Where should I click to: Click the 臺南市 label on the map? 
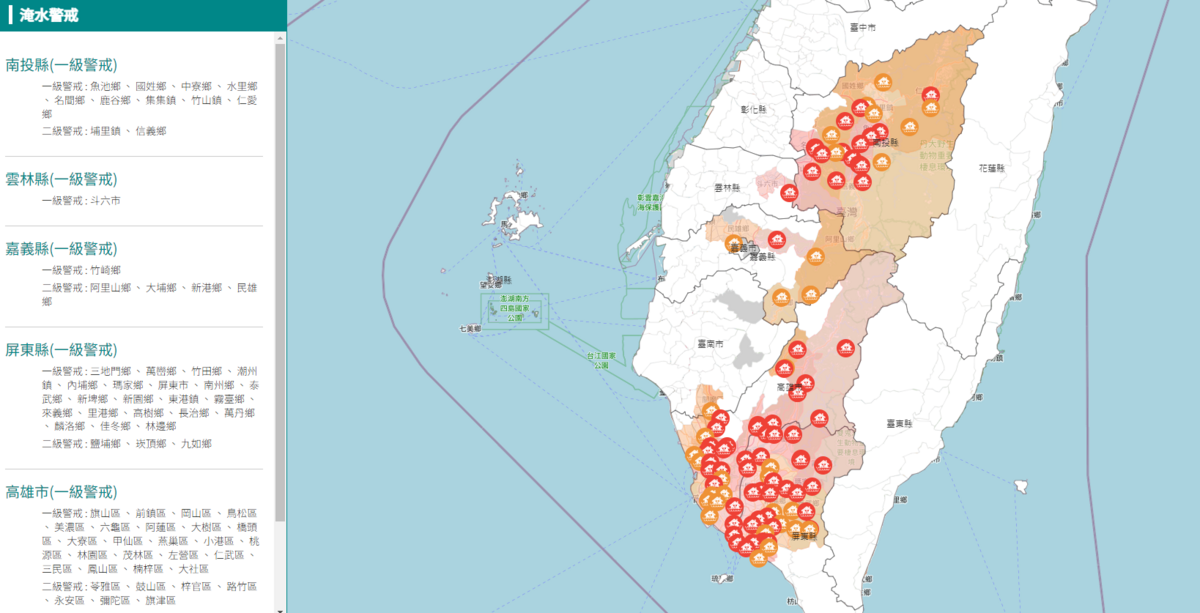click(711, 343)
